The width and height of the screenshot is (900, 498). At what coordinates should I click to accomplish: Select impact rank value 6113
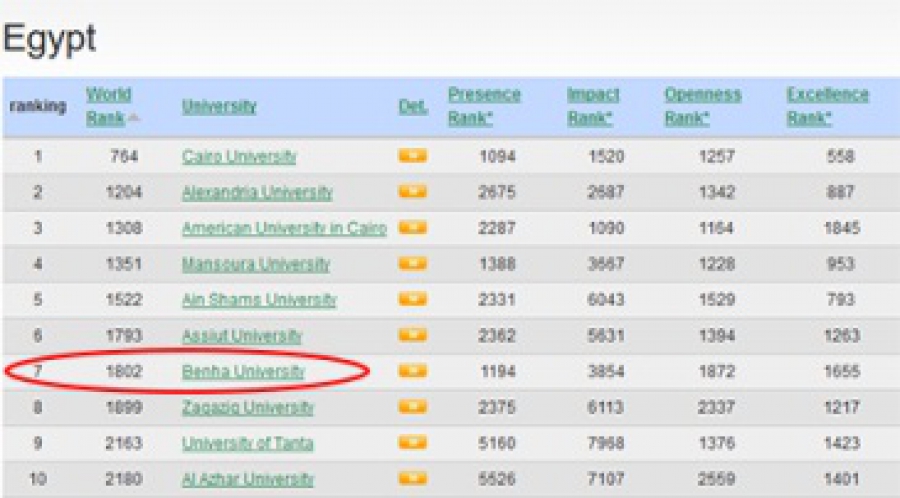pos(606,407)
